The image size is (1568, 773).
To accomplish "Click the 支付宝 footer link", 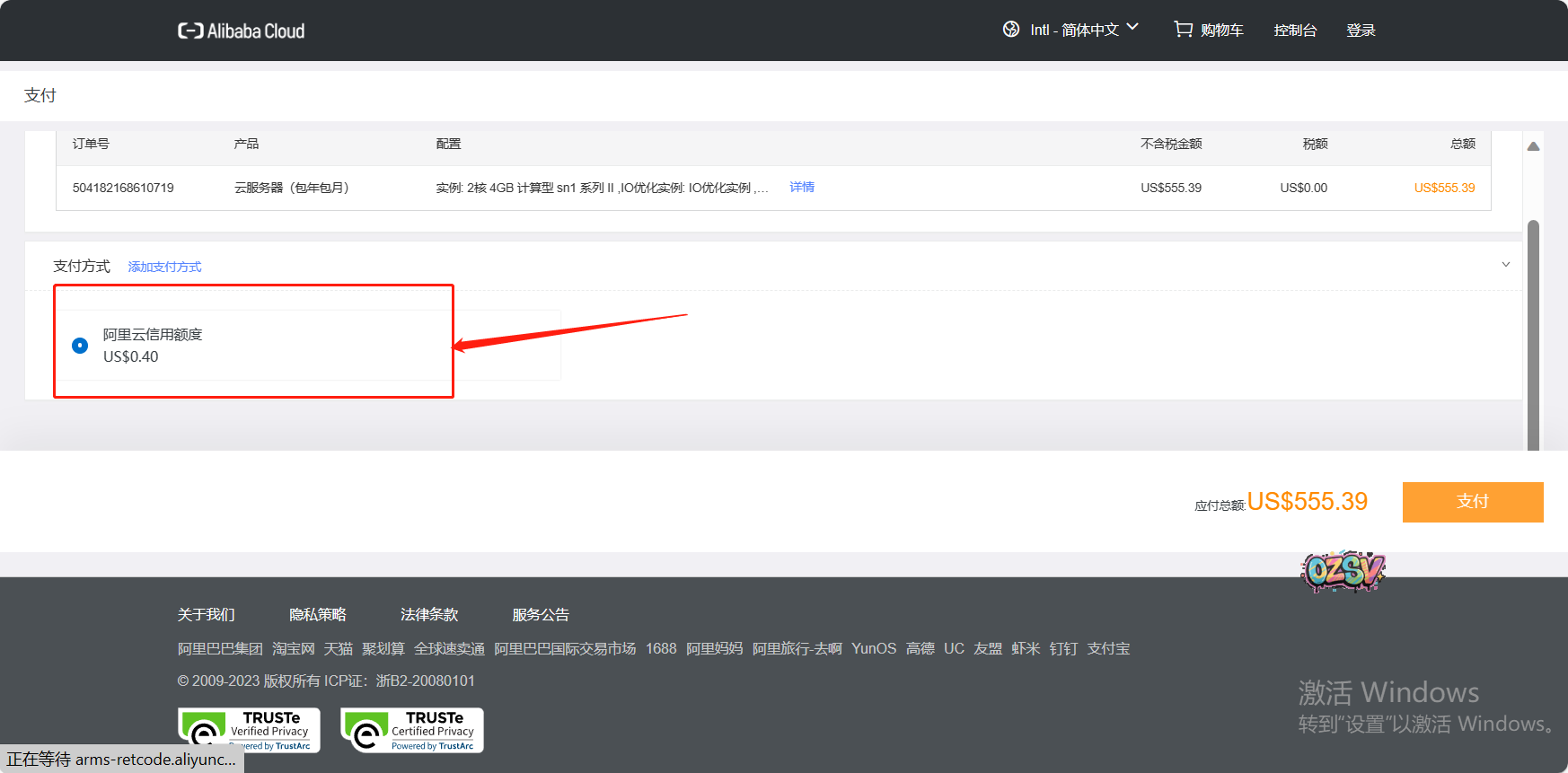I will pyautogui.click(x=1108, y=649).
